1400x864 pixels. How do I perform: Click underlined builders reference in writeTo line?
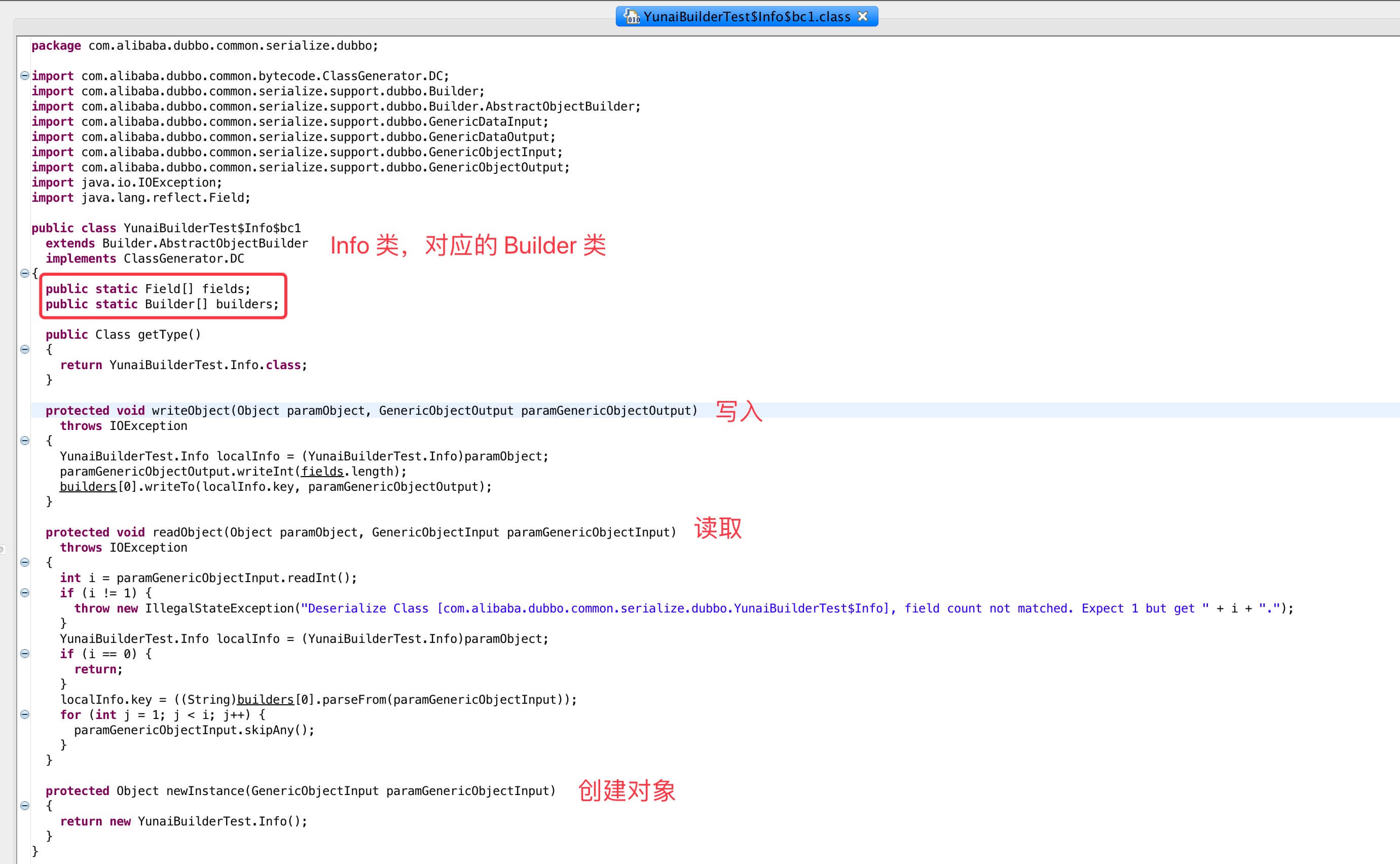tap(88, 487)
